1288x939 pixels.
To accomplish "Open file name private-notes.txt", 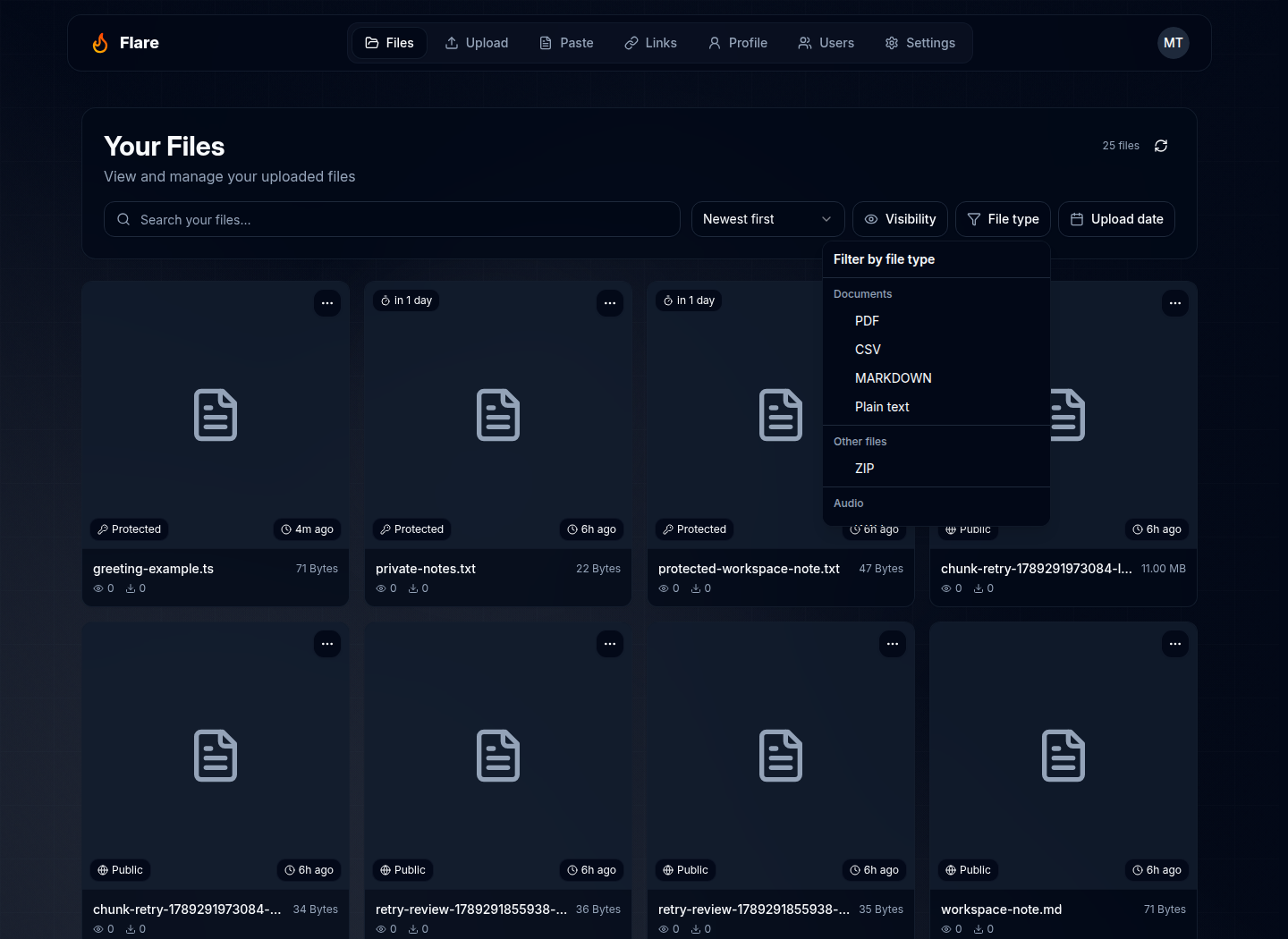I will (426, 569).
